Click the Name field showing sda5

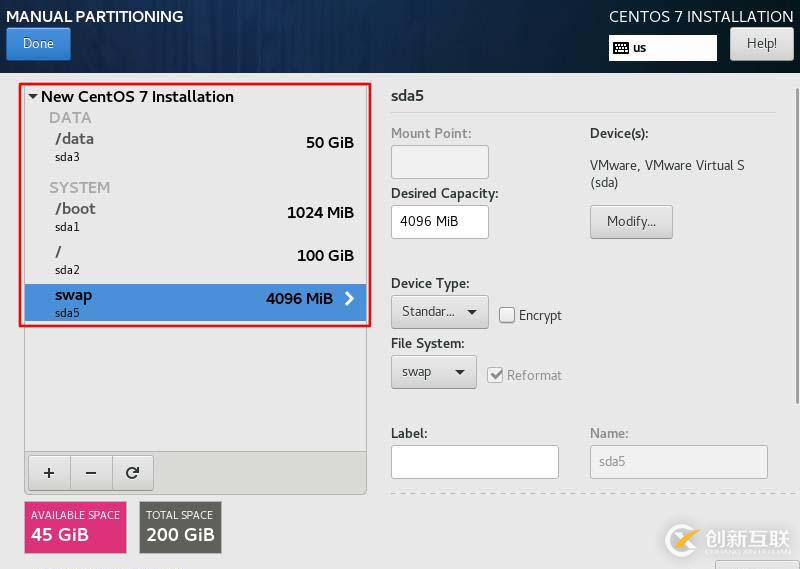coord(679,462)
